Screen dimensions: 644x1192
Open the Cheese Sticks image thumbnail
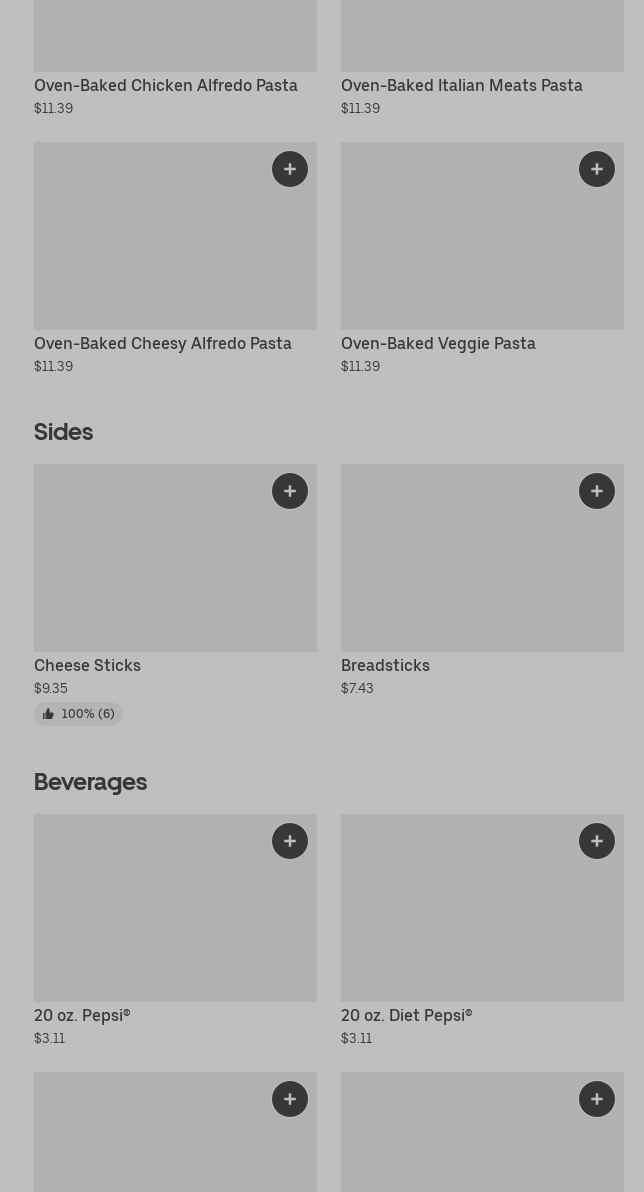click(176, 558)
